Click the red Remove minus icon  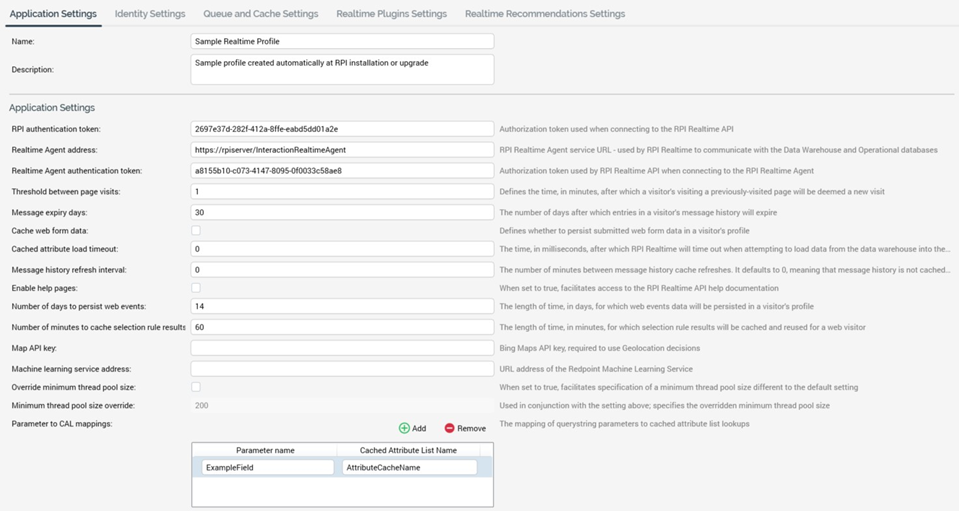click(x=449, y=428)
